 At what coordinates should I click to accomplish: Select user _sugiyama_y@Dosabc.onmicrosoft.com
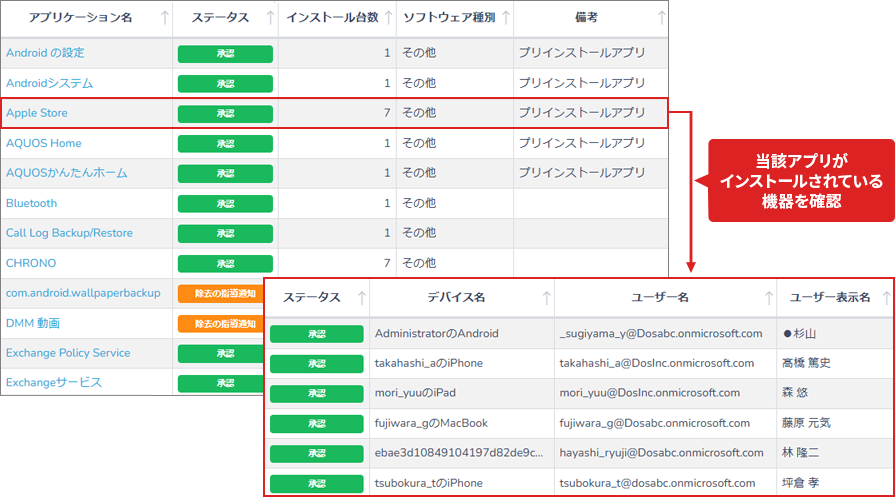tap(660, 333)
